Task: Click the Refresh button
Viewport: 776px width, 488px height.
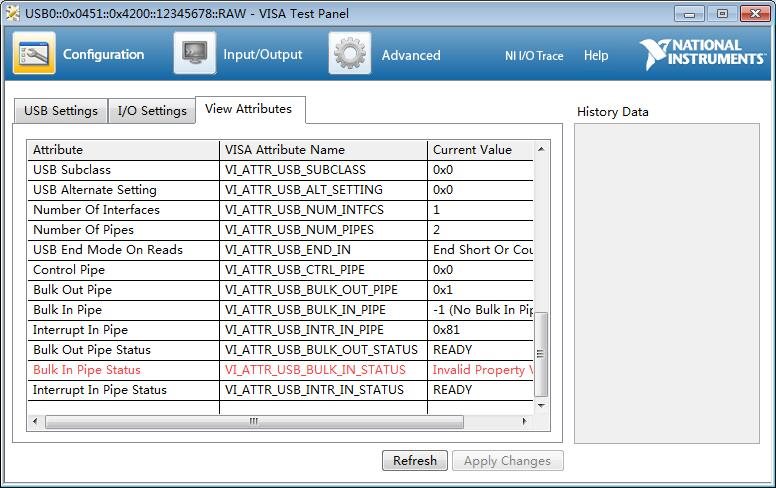Action: pyautogui.click(x=415, y=461)
